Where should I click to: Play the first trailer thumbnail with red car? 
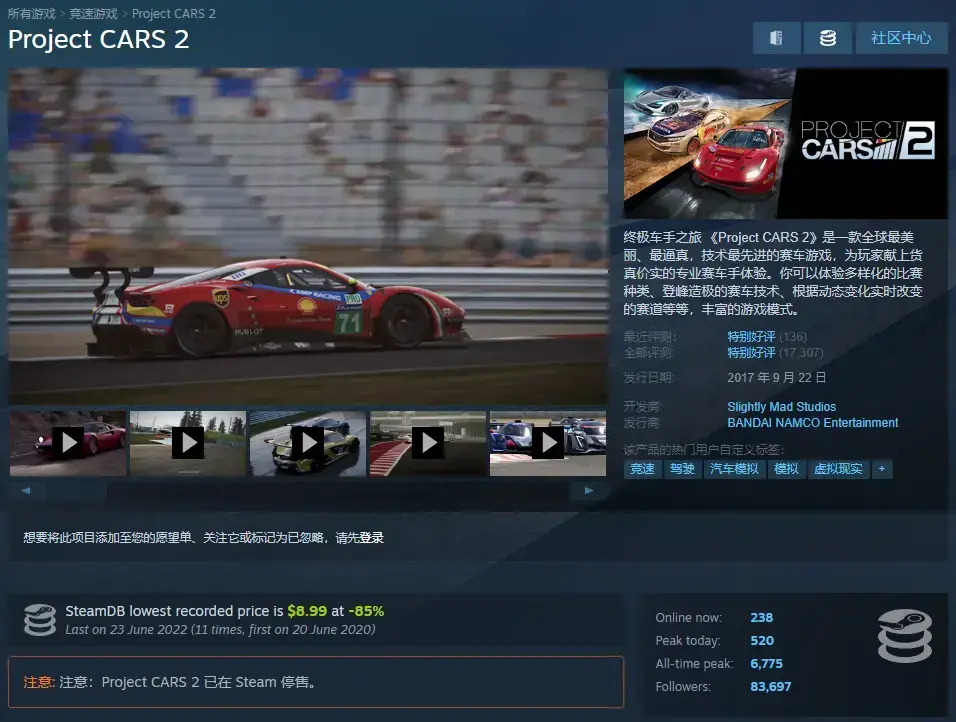(68, 442)
